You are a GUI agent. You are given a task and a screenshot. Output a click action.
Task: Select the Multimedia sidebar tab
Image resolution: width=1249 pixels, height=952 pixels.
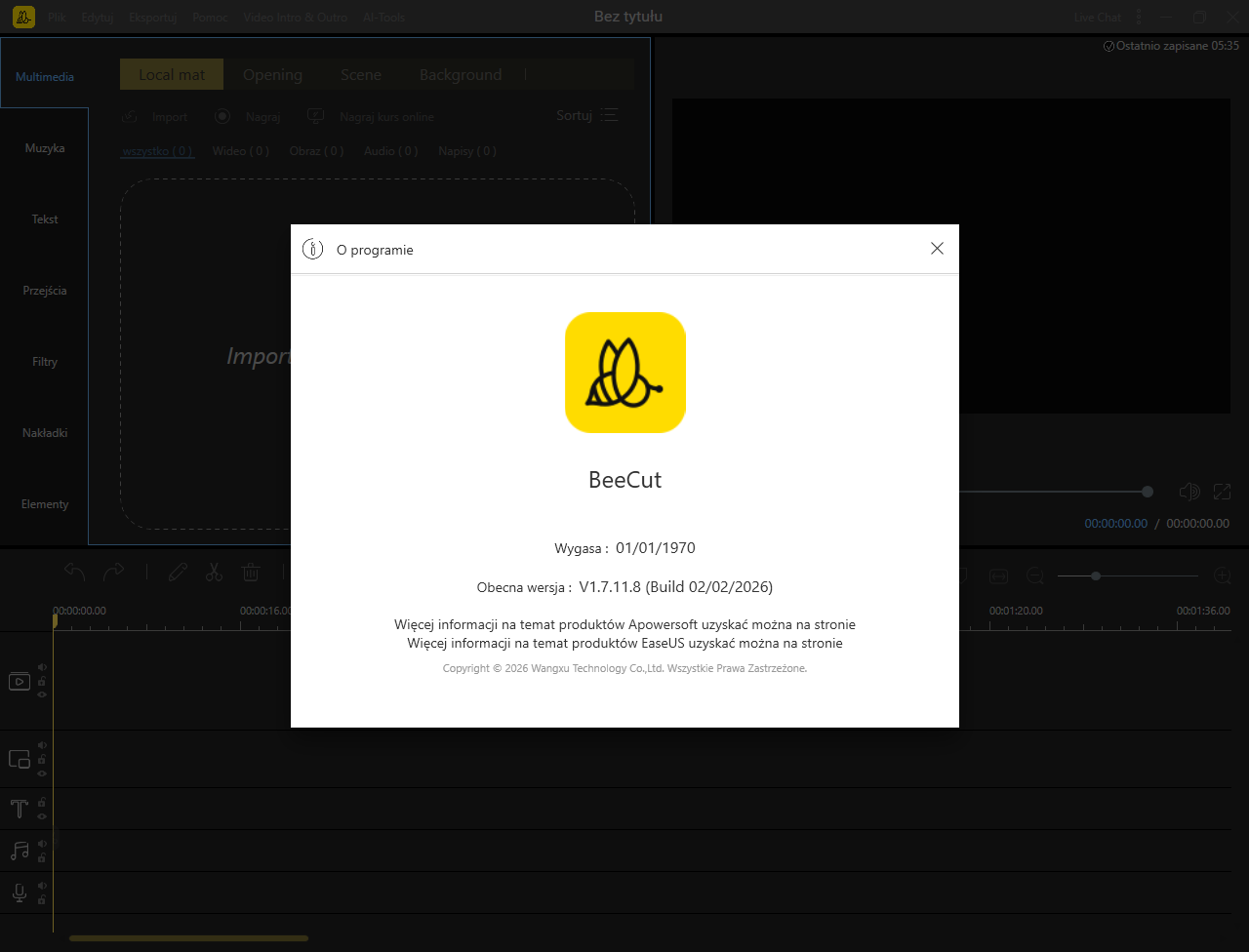coord(45,77)
